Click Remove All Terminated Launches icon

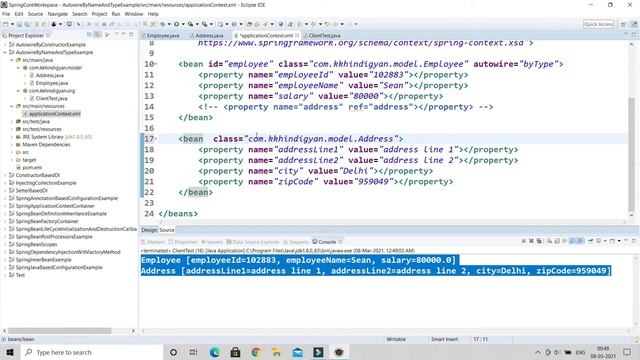tap(539, 241)
